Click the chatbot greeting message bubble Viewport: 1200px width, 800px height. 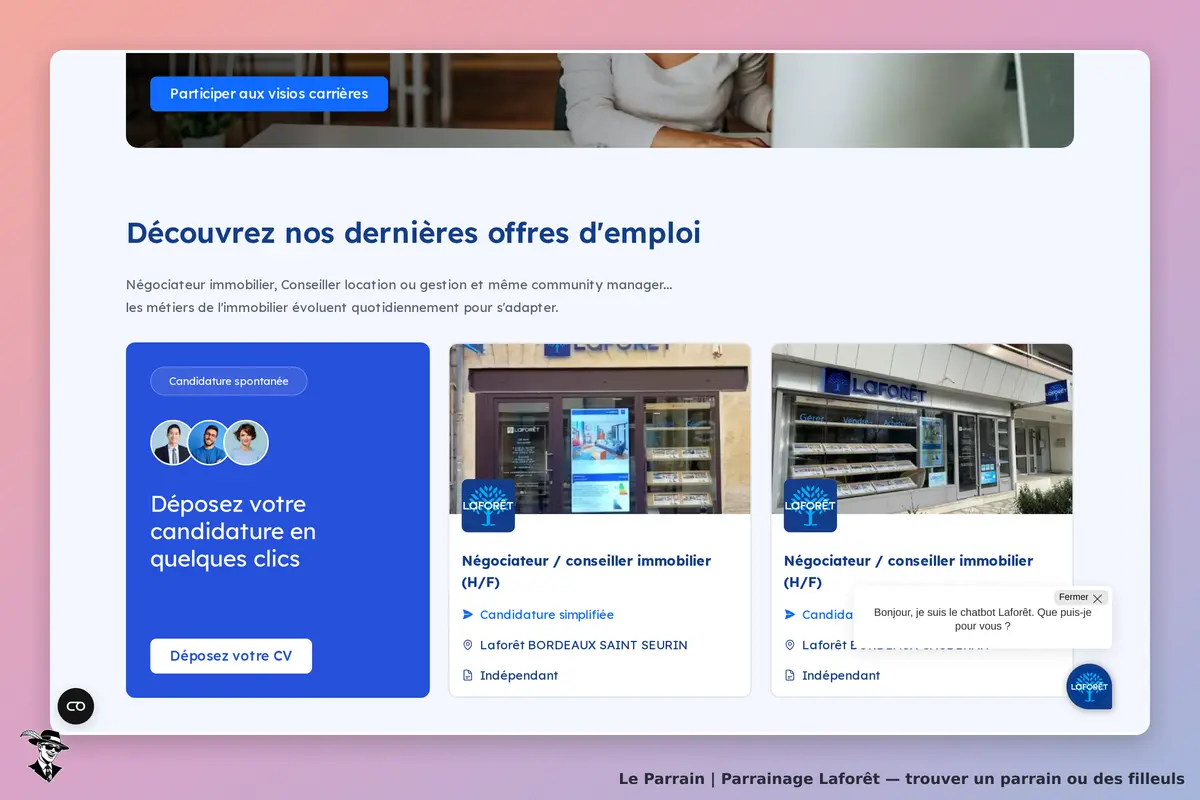tap(982, 619)
